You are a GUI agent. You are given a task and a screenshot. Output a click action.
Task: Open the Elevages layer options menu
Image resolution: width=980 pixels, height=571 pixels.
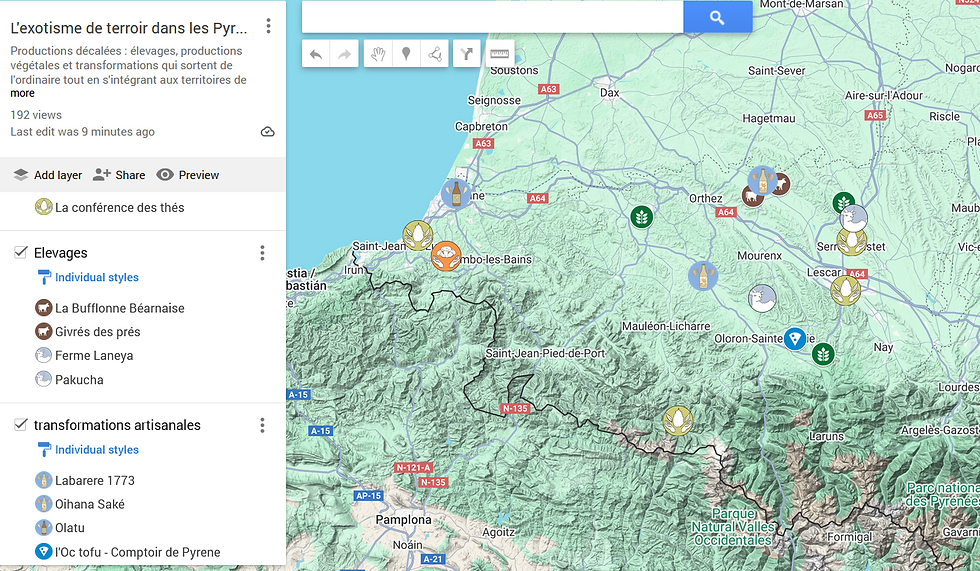coord(262,253)
